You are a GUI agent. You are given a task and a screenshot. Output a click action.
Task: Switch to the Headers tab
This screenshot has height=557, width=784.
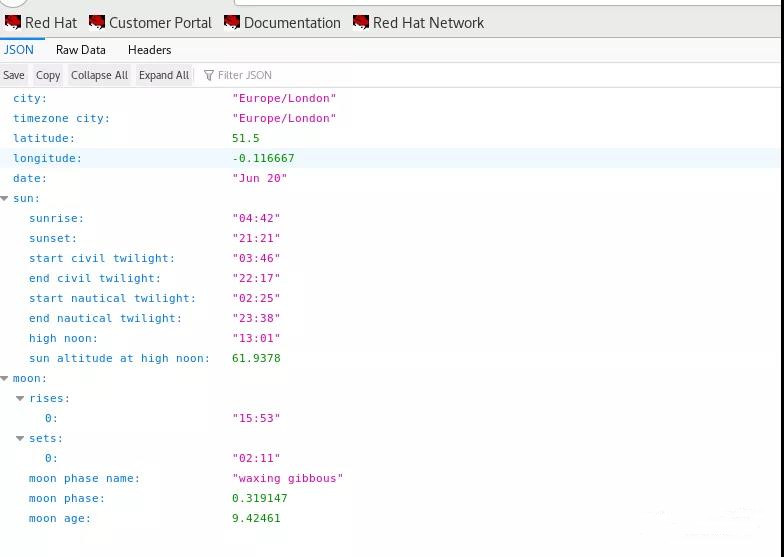(149, 49)
